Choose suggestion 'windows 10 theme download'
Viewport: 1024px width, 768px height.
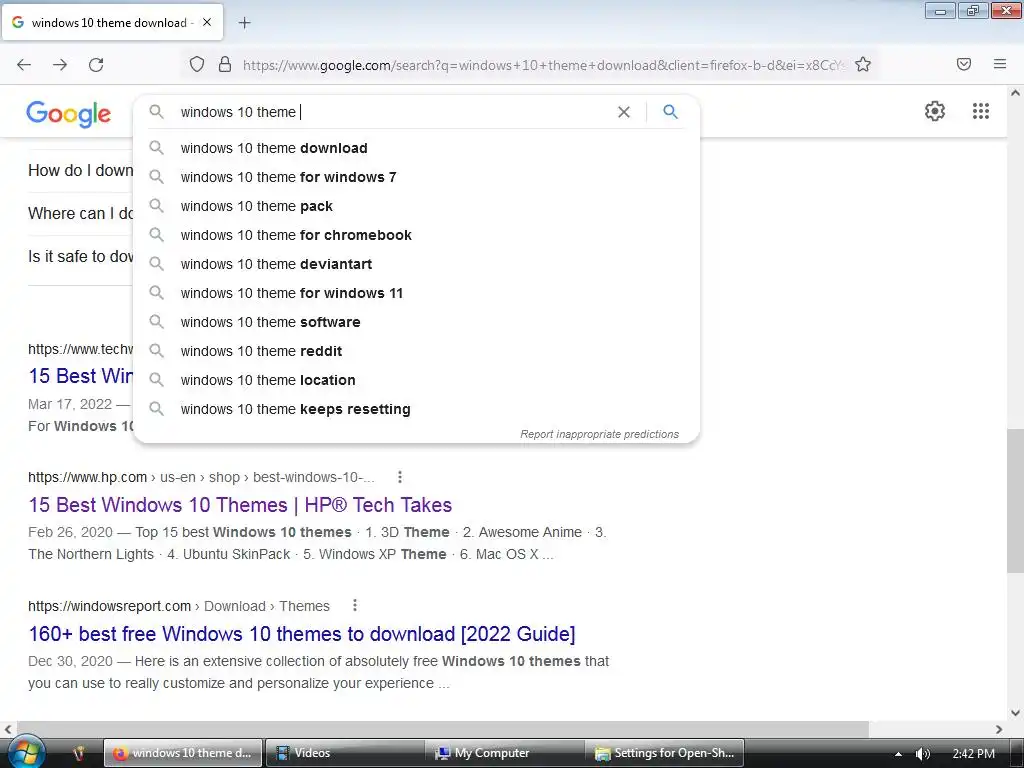416,148
